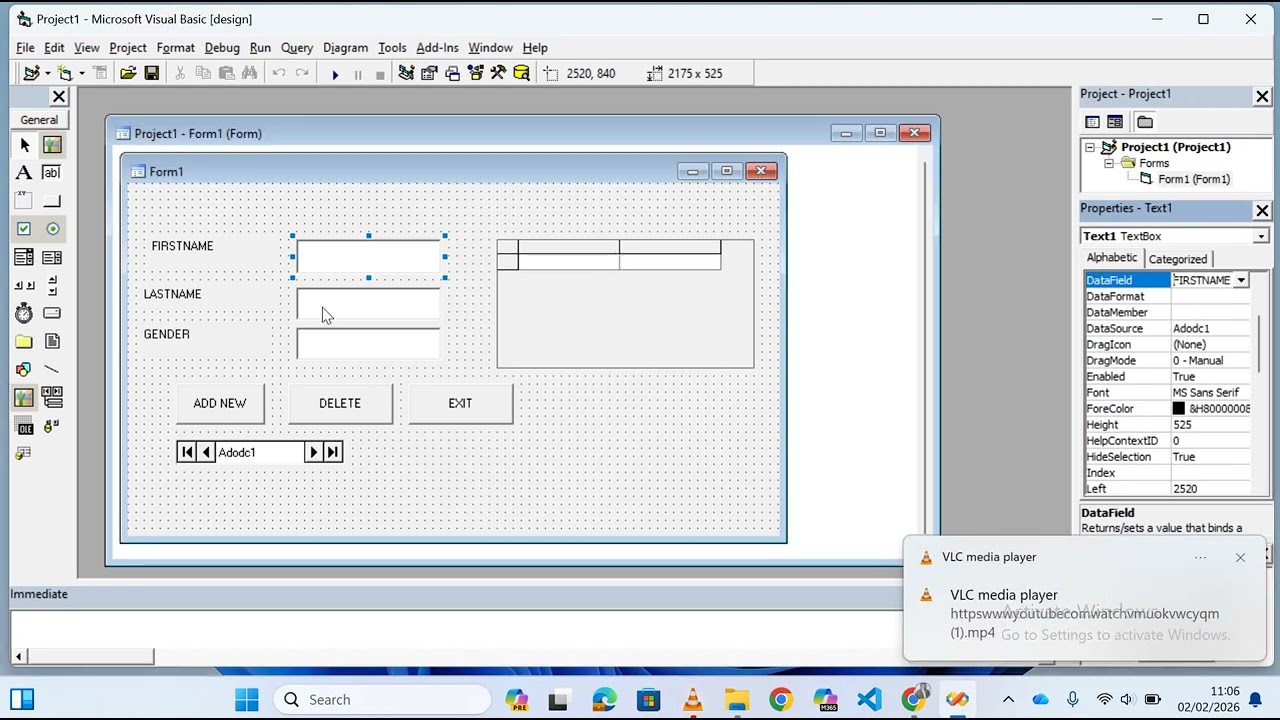Select the Image tool in toolbox
The image size is (1280, 720).
[24, 397]
